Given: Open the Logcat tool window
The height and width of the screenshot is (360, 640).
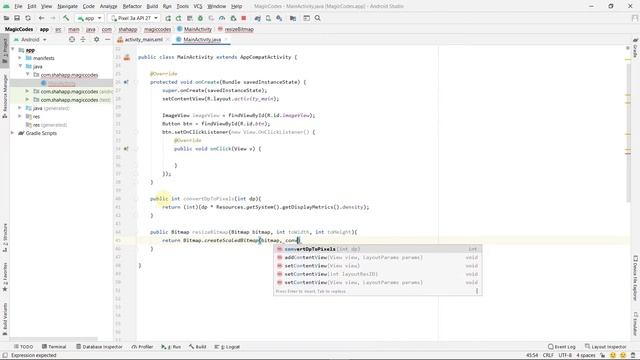Looking at the screenshot, I should coord(227,347).
